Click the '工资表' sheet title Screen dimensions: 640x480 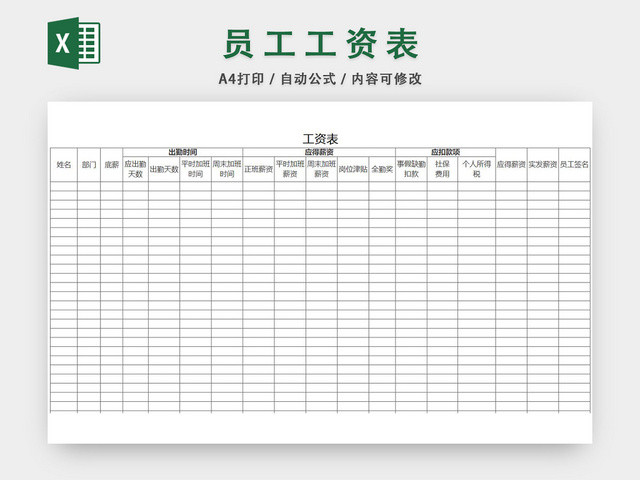tap(320, 139)
